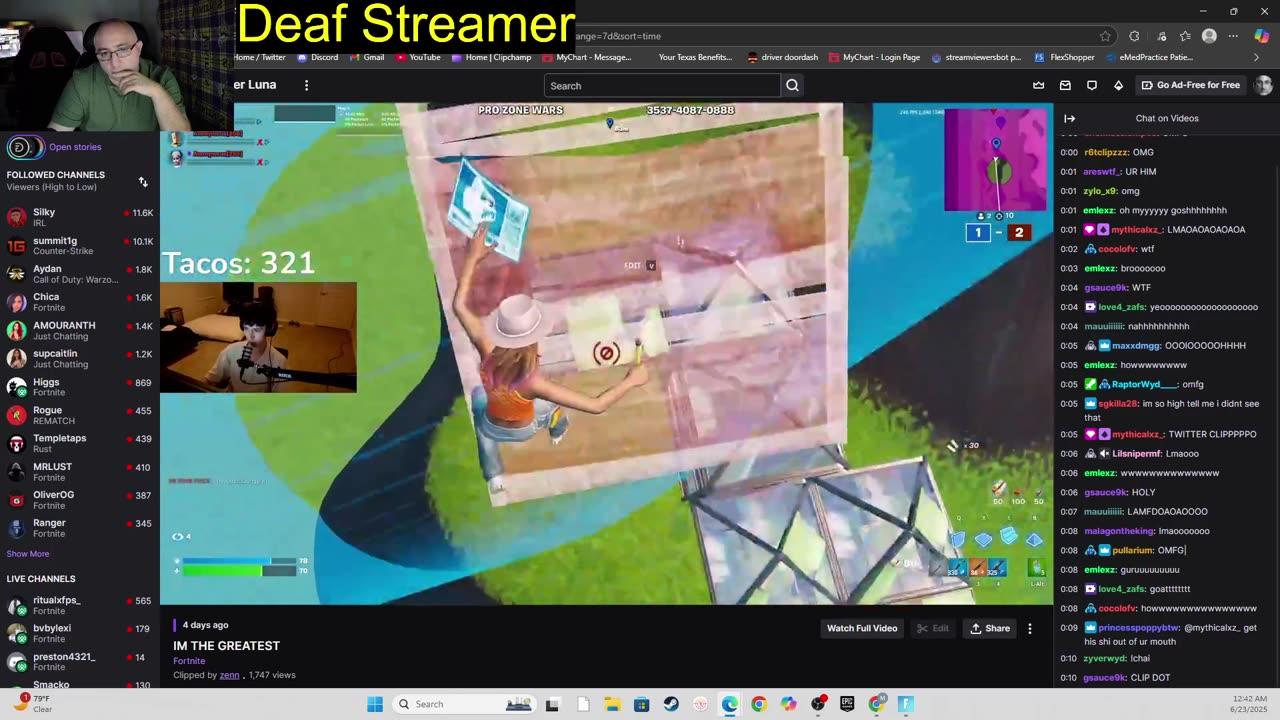Viewport: 1280px width, 720px height.
Task: Open MRLUST channel in sidebar
Action: (80, 472)
